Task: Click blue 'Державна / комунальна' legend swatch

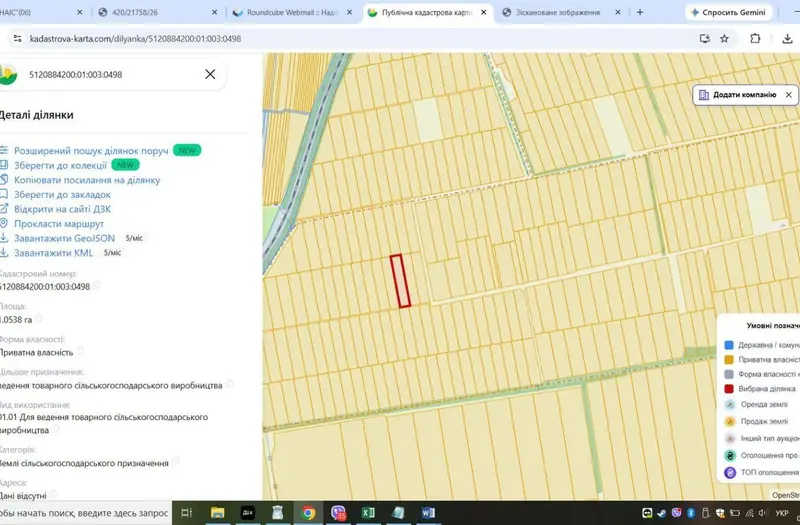Action: [x=729, y=345]
